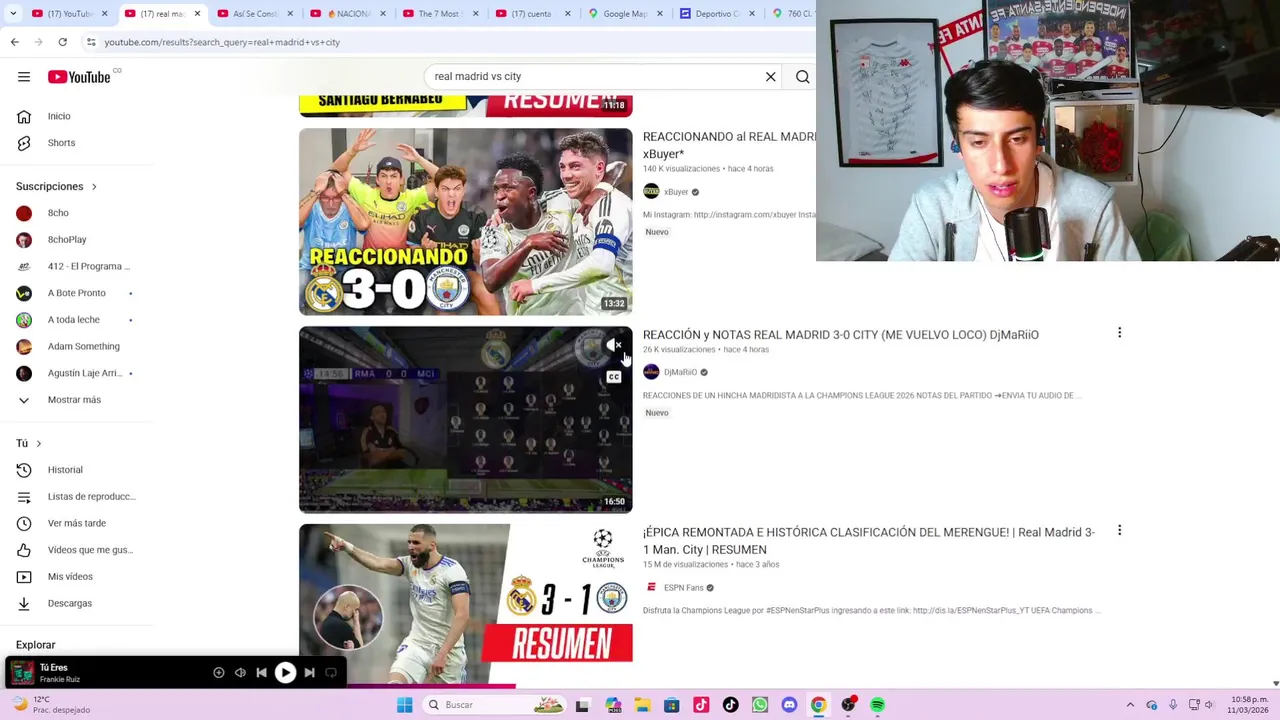The height and width of the screenshot is (720, 1280).
Task: Skip to next track in mini player
Action: coord(309,673)
